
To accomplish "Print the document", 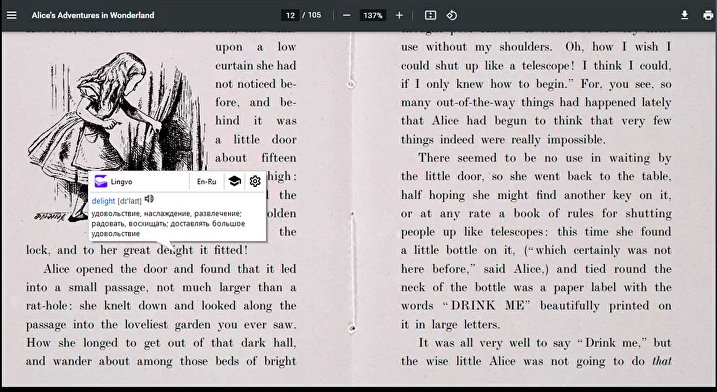I will [x=708, y=15].
